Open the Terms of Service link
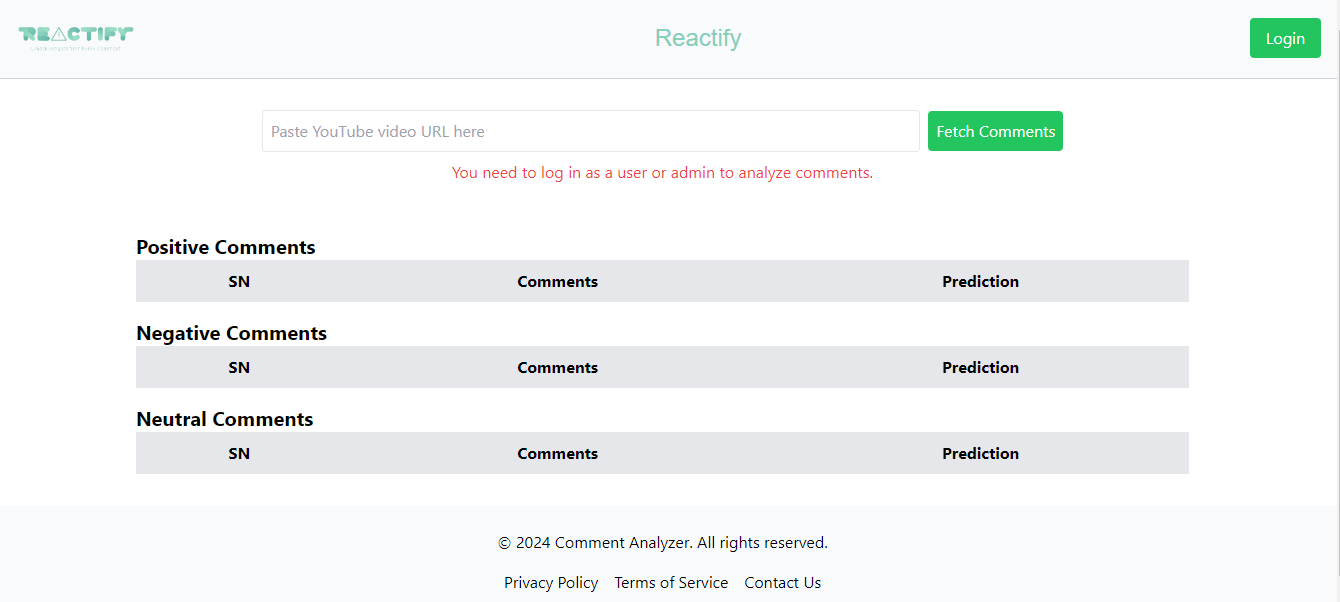The width and height of the screenshot is (1340, 602). click(671, 582)
